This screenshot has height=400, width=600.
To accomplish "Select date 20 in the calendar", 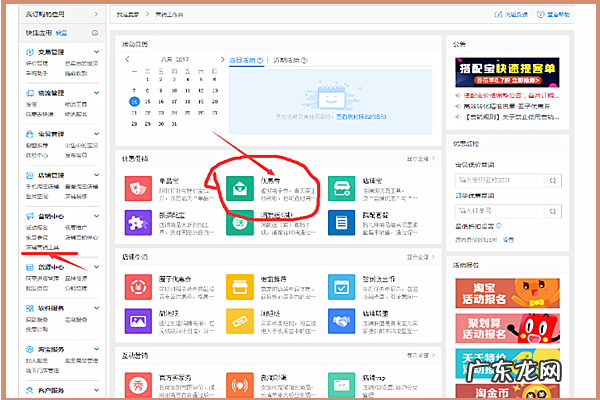I will pos(215,101).
